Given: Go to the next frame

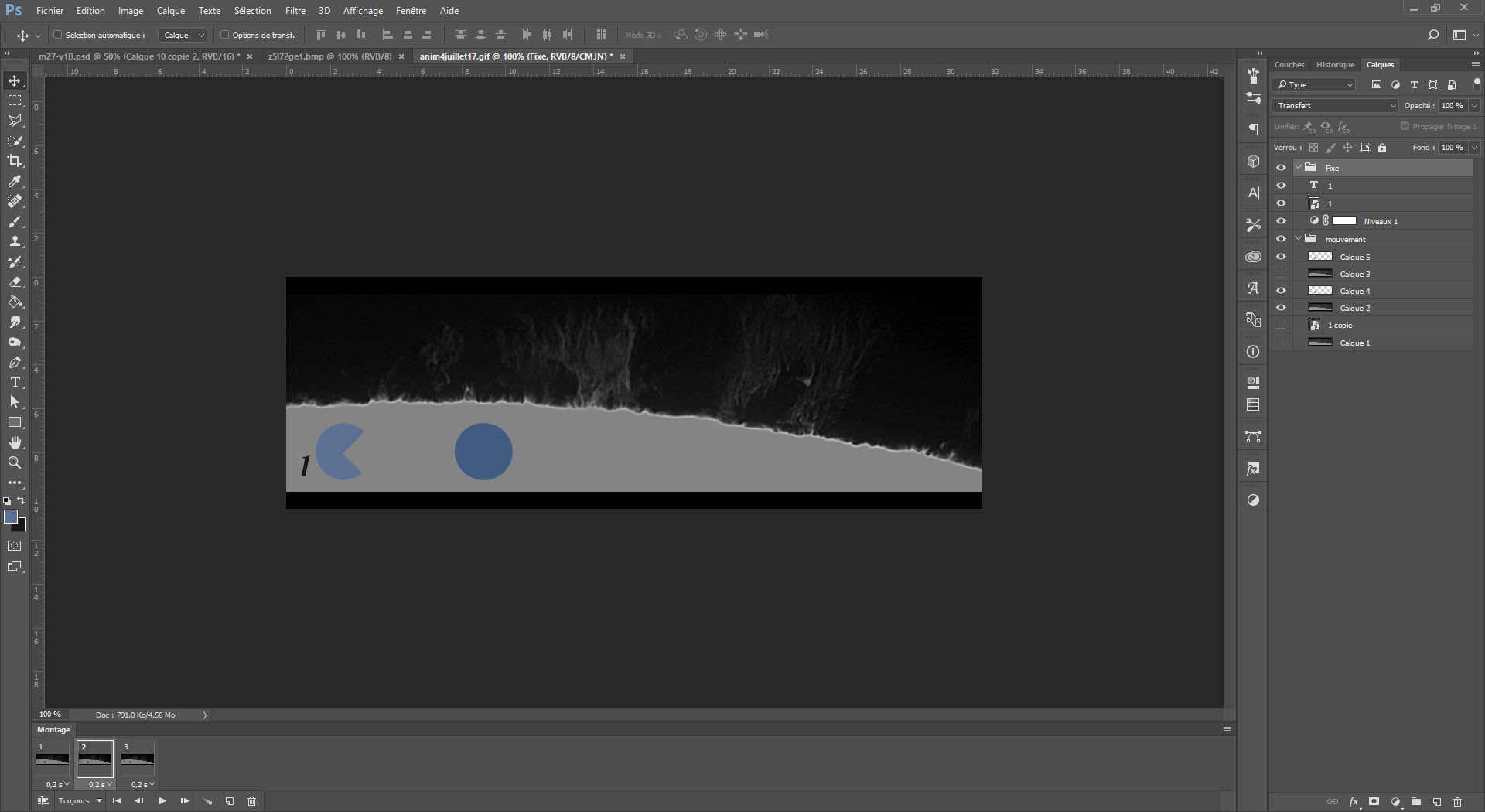Looking at the screenshot, I should 185,801.
